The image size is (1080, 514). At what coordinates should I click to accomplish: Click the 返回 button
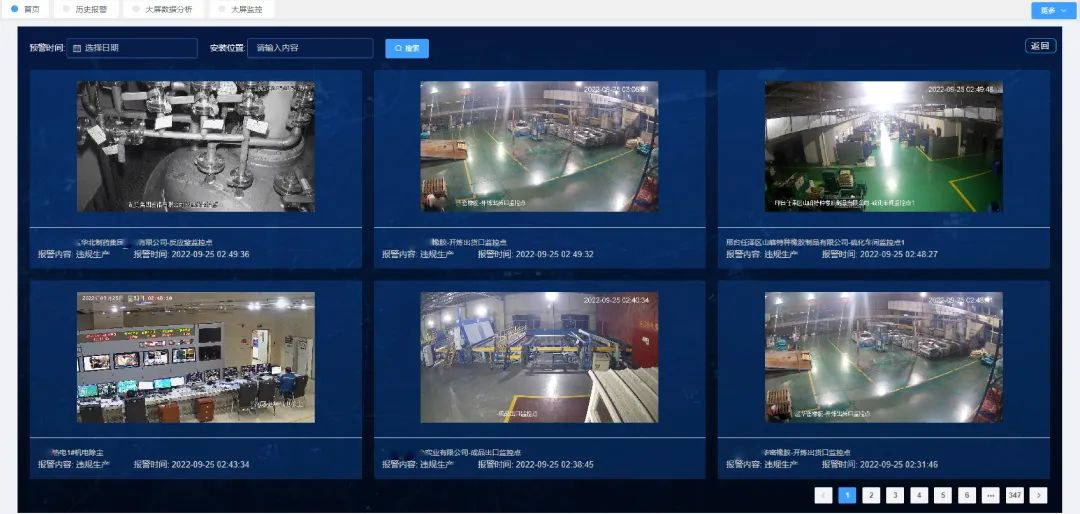[1040, 46]
